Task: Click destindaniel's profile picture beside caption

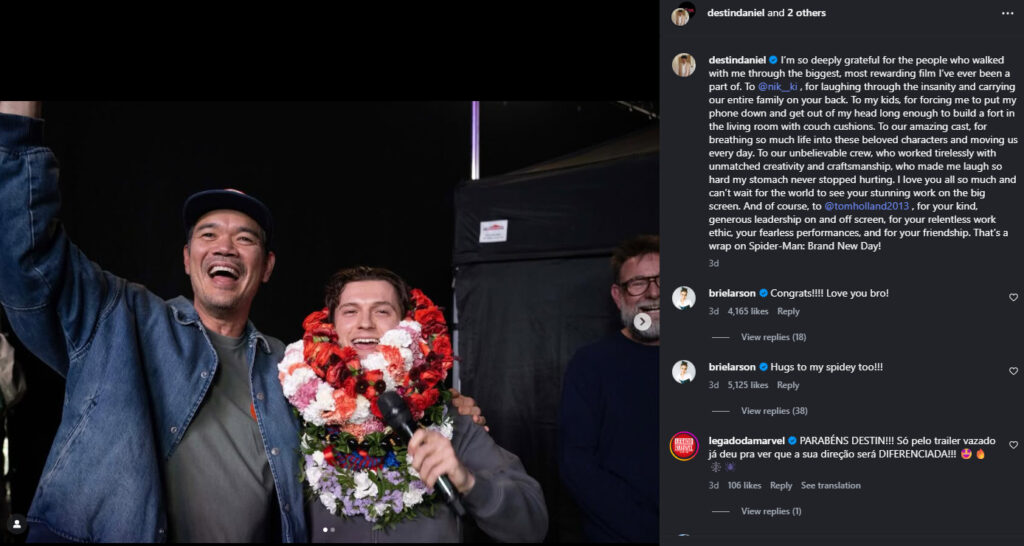Action: [x=684, y=65]
